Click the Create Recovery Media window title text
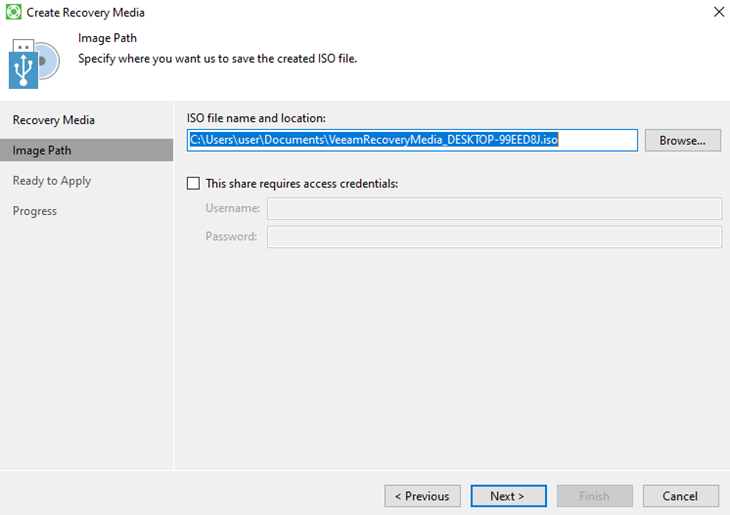The image size is (730, 515). (x=85, y=13)
